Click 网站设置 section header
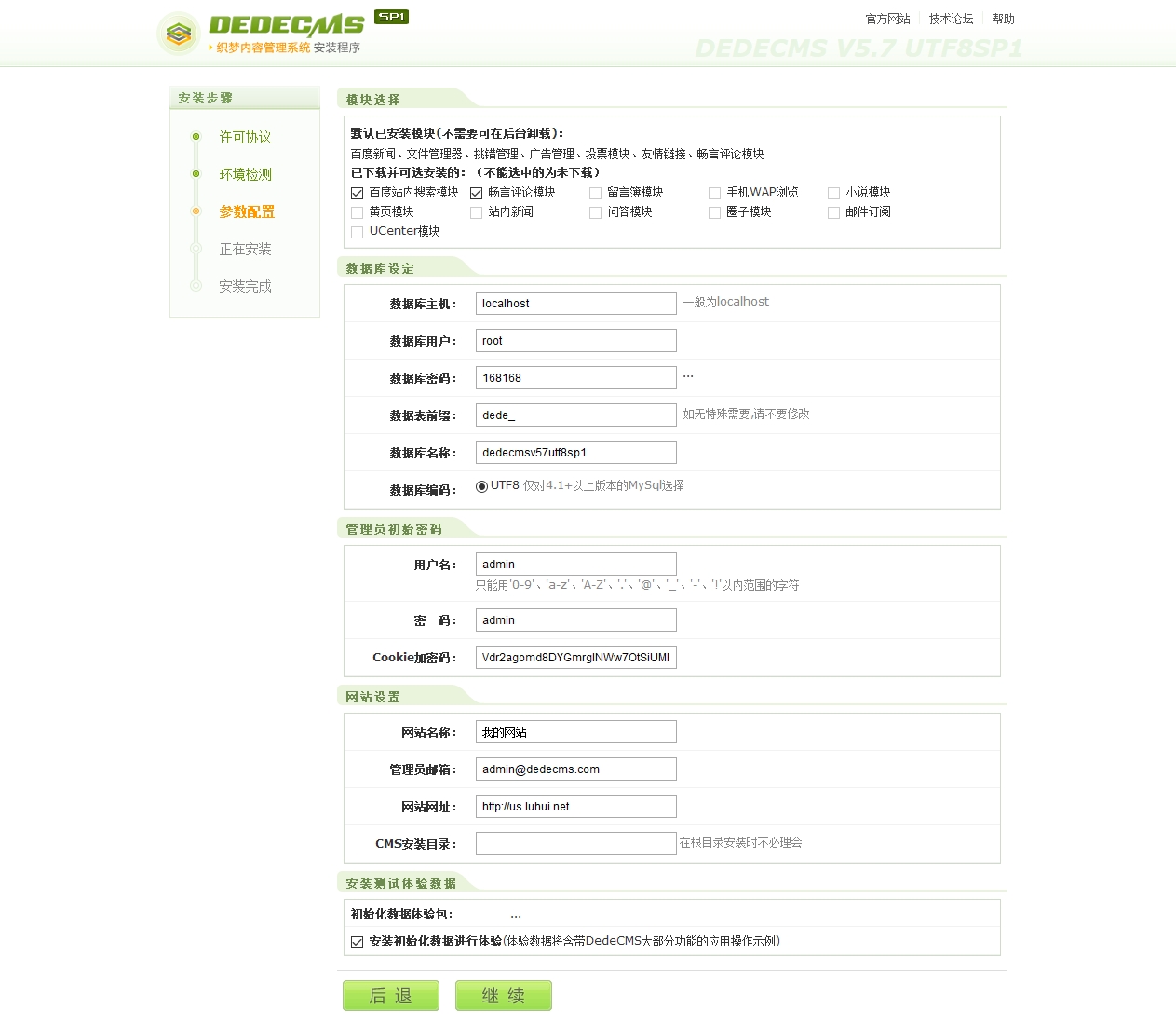Viewport: 1176px width, 1021px height. 372,697
